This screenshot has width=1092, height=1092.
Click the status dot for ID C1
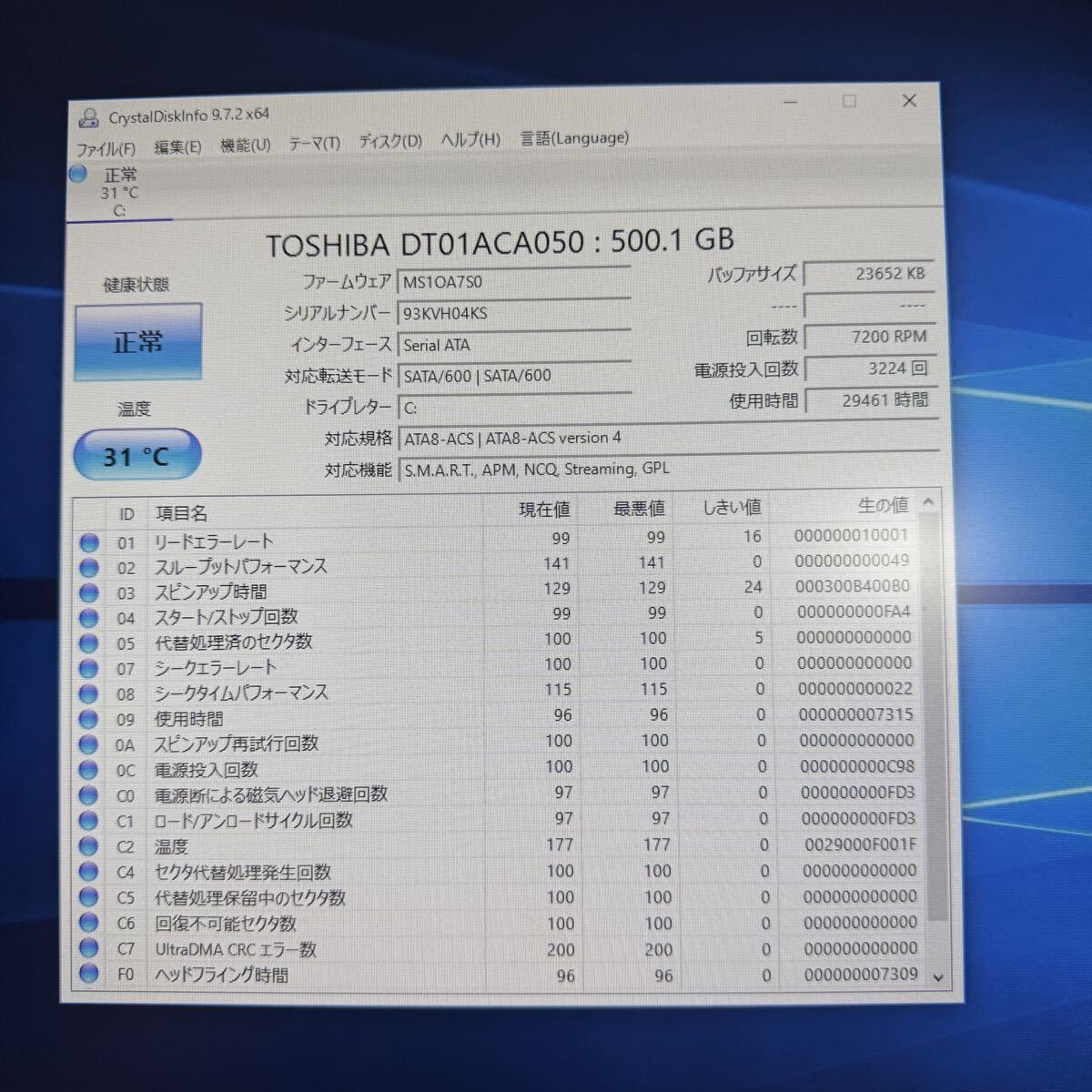88,821
